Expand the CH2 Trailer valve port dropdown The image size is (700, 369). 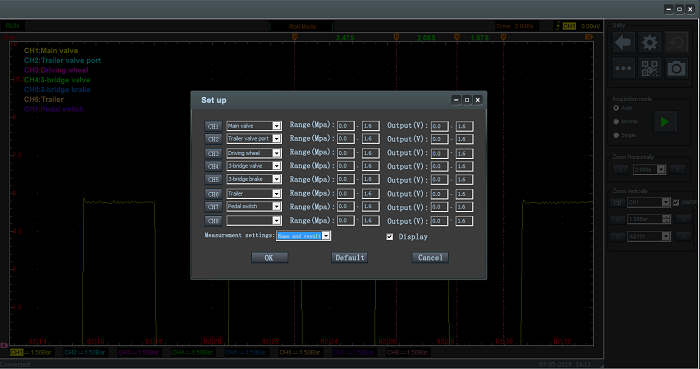point(254,139)
